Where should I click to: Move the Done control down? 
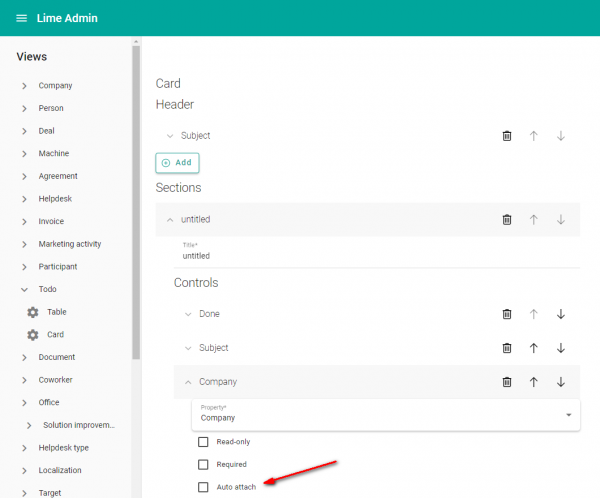pos(561,314)
